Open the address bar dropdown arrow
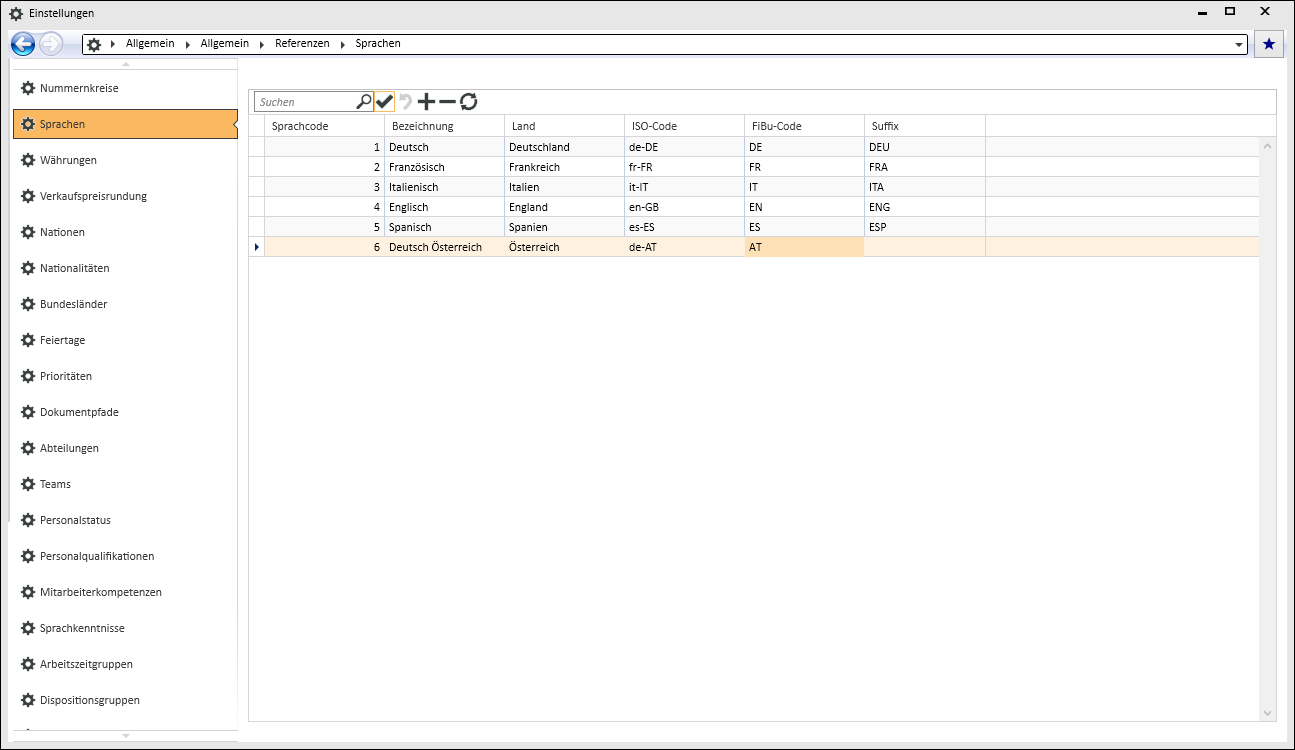The image size is (1295, 750). pyautogui.click(x=1240, y=45)
